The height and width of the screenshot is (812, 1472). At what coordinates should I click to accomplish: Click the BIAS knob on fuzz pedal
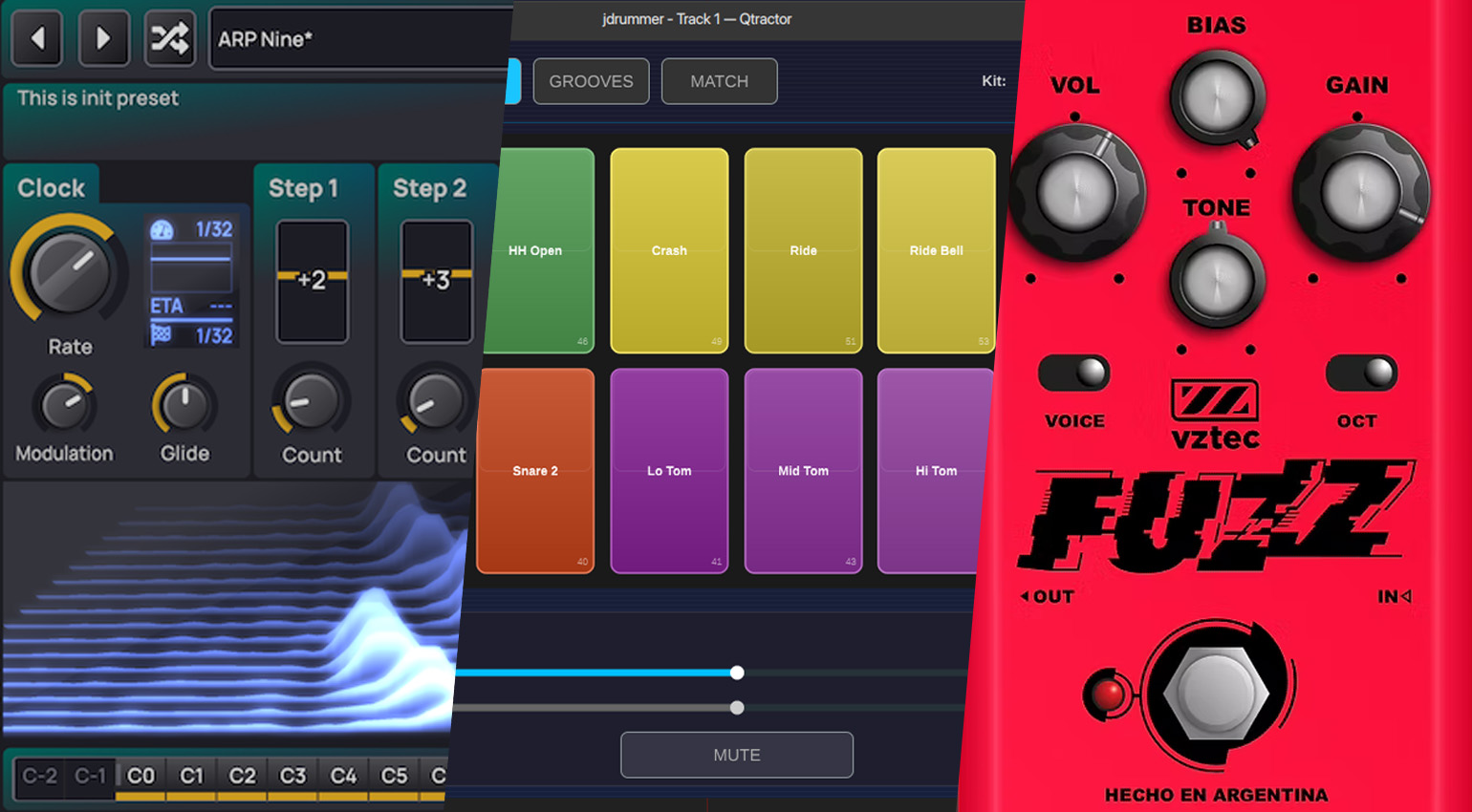[1216, 97]
